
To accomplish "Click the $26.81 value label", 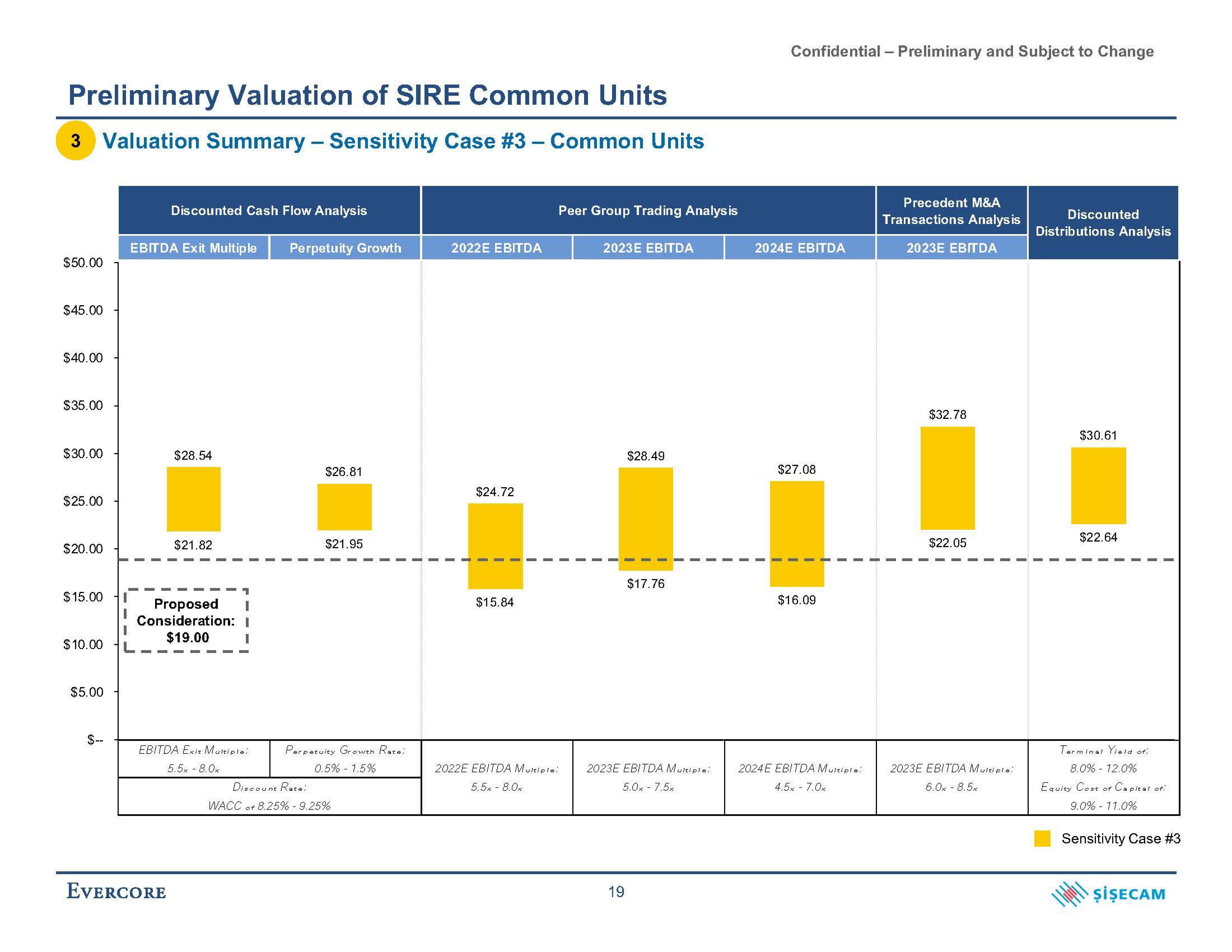I will [x=344, y=472].
